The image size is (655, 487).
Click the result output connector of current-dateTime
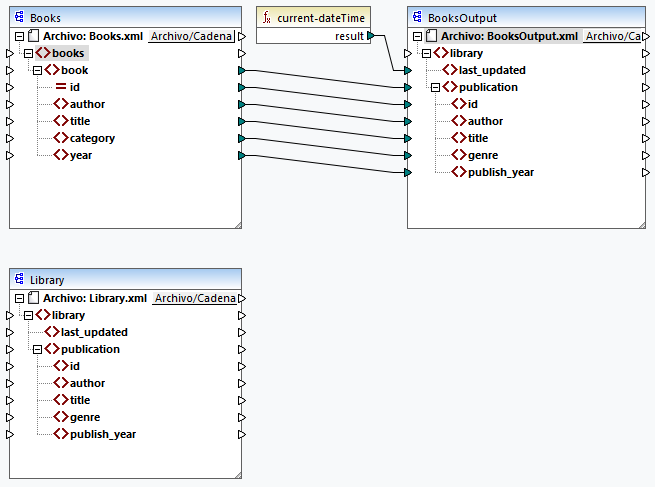point(371,36)
